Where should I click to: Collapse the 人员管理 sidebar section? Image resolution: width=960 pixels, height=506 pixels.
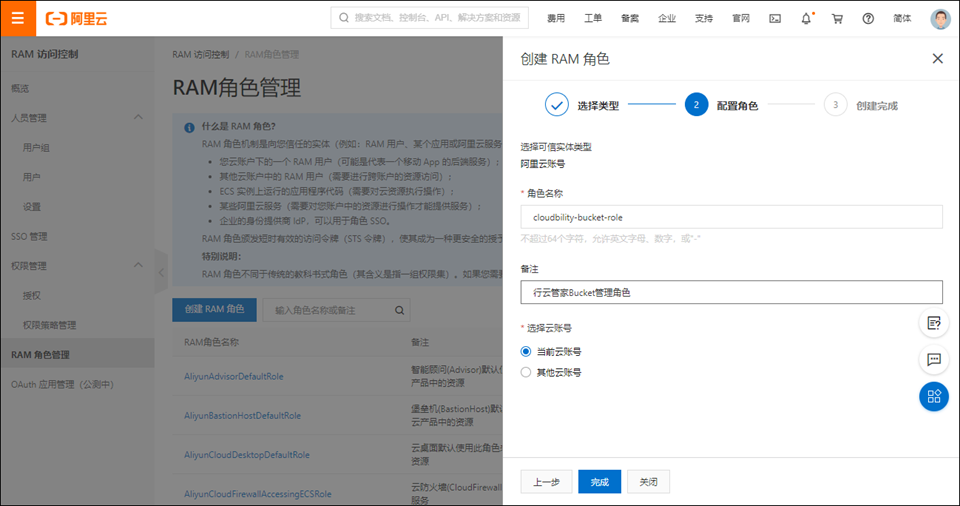[x=139, y=118]
